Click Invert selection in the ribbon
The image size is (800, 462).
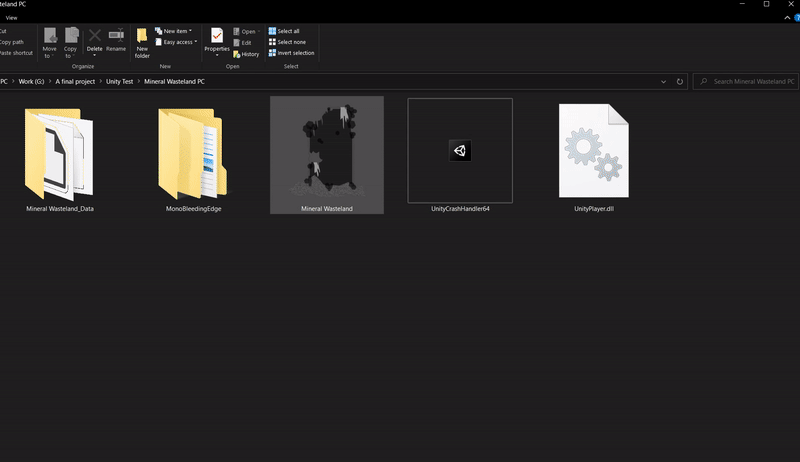pyautogui.click(x=291, y=53)
